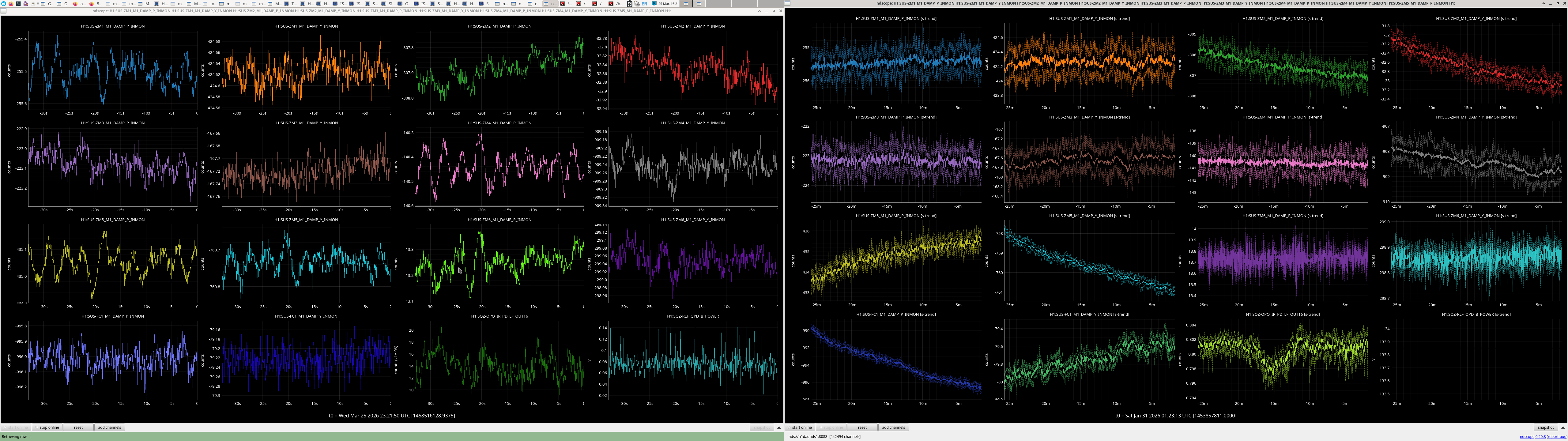Open terminal icon in top taskbar
Screen dimensions: 1568x441
pos(18,4)
